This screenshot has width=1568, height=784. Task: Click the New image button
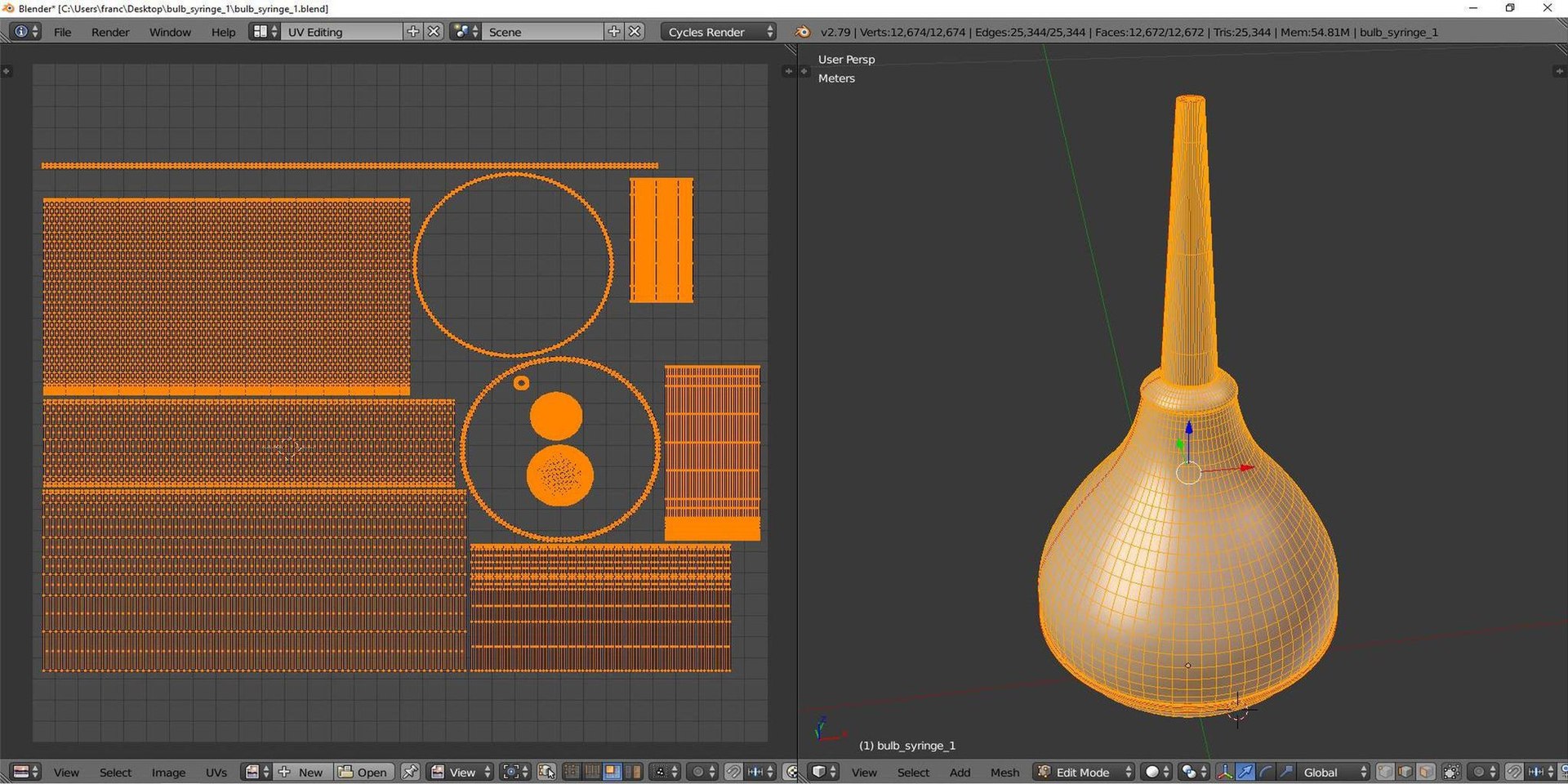click(303, 772)
